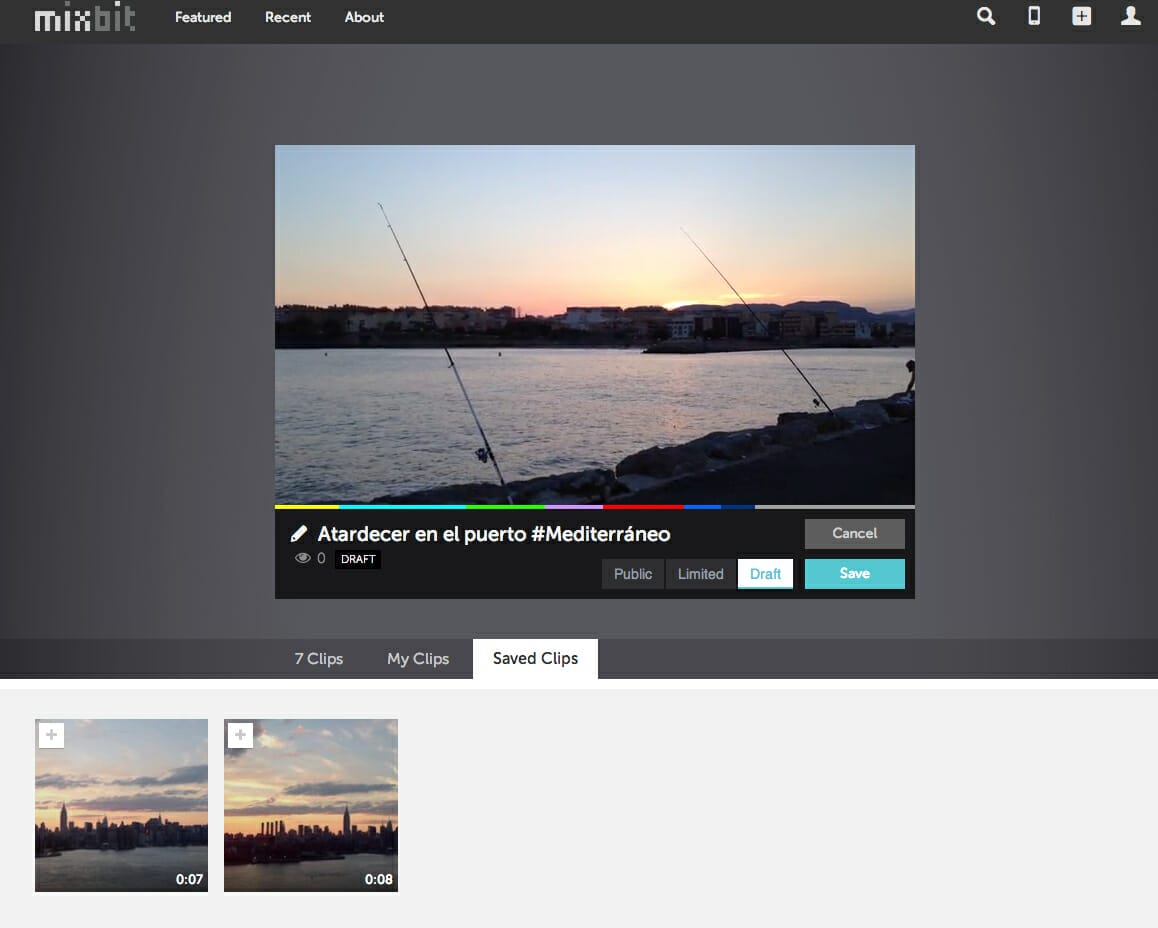
Task: Open the Featured menu item
Action: [202, 17]
